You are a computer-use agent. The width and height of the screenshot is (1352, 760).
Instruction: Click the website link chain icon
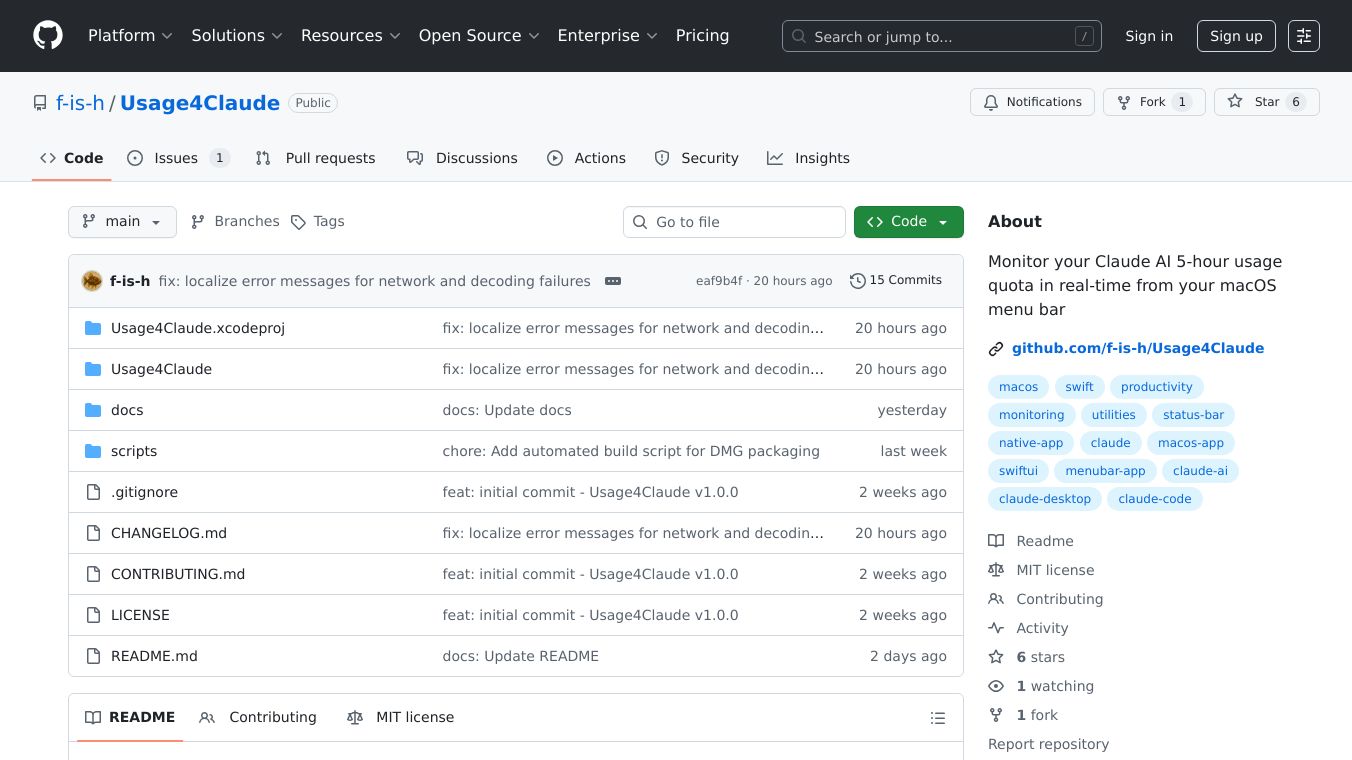point(996,349)
